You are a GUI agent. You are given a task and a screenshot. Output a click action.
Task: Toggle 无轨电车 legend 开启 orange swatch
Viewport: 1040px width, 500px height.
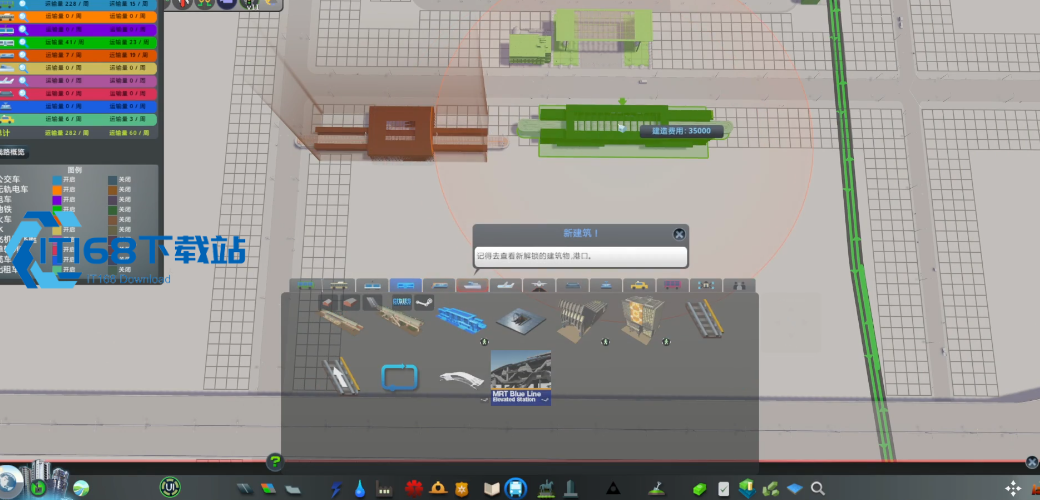point(58,190)
